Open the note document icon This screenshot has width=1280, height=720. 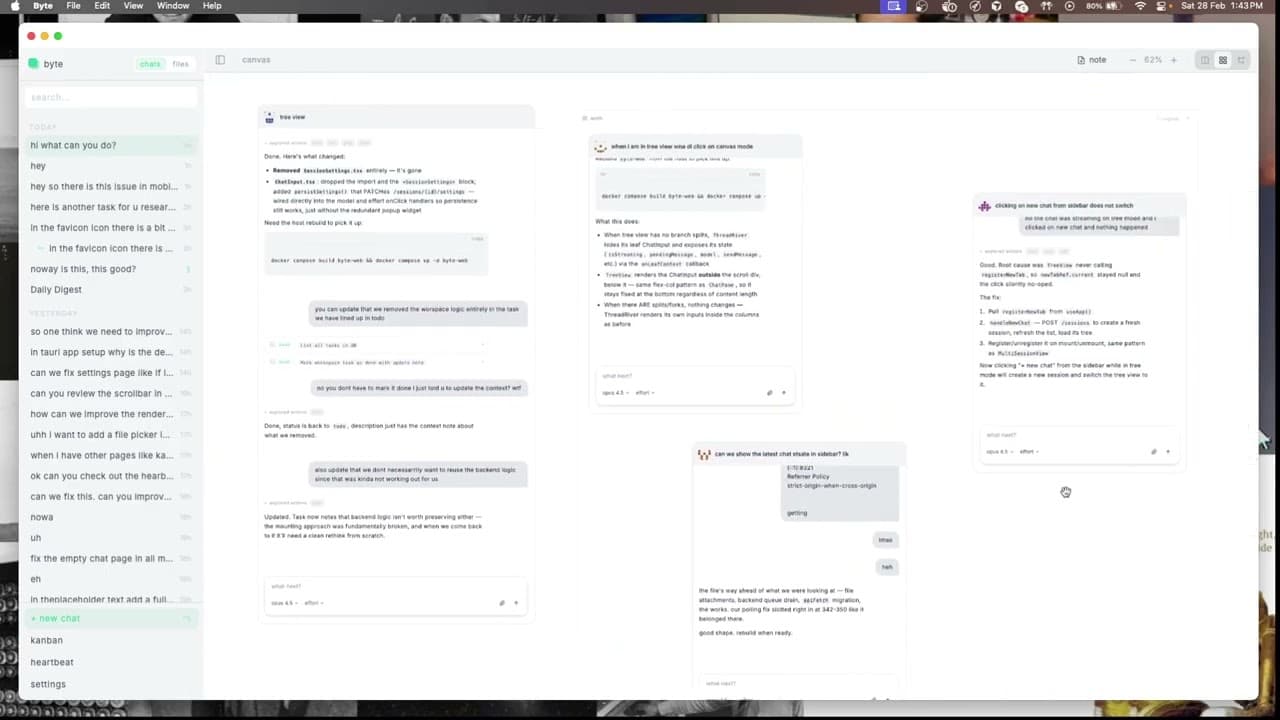tap(1081, 60)
